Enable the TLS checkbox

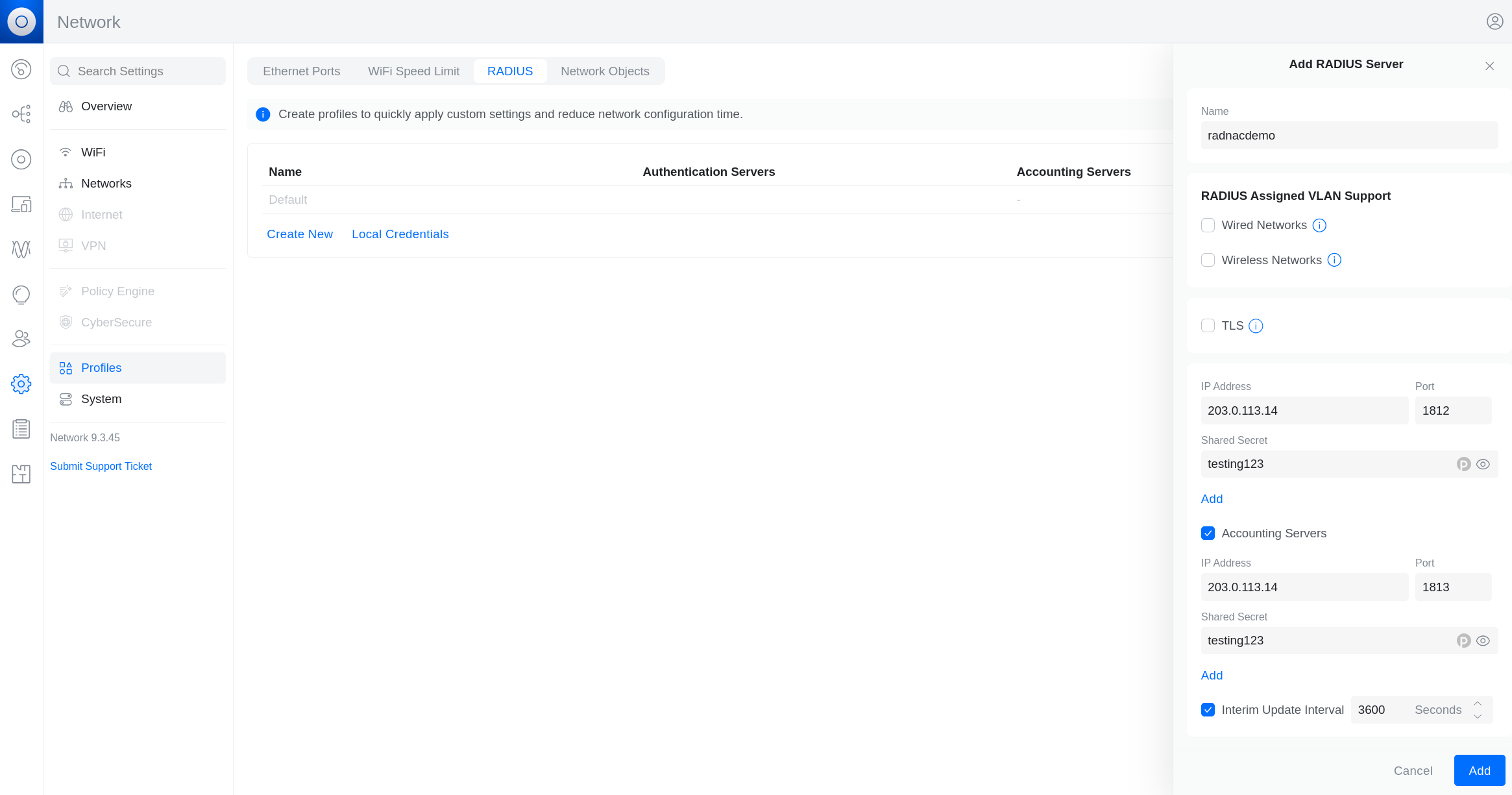[1208, 325]
